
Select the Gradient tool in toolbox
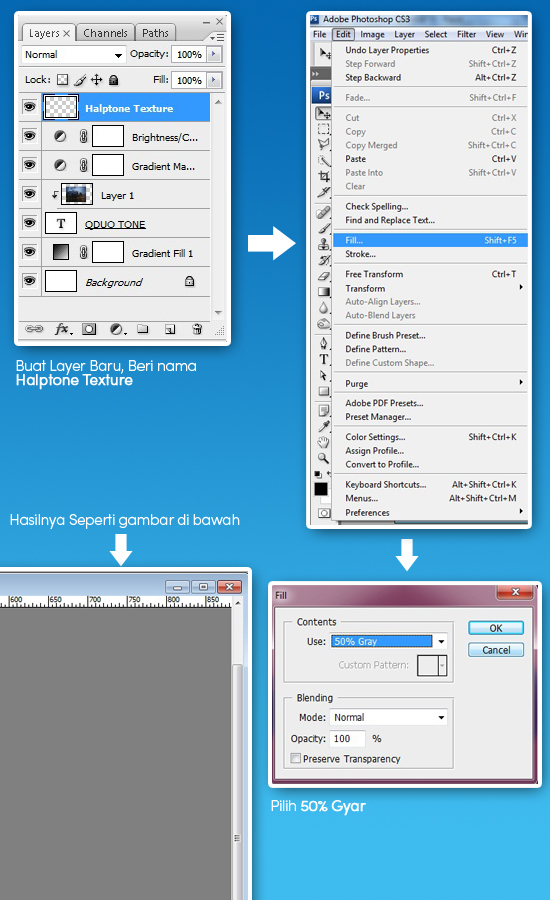click(324, 292)
